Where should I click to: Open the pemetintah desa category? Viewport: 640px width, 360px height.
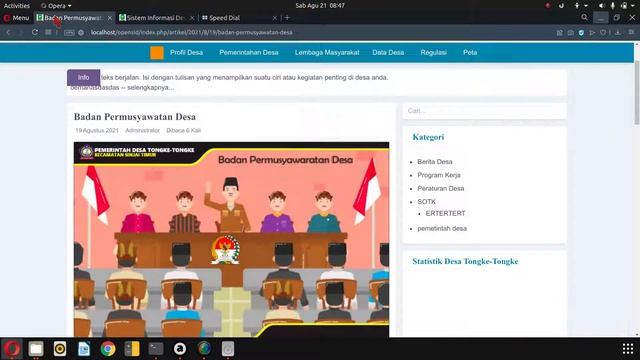point(442,229)
